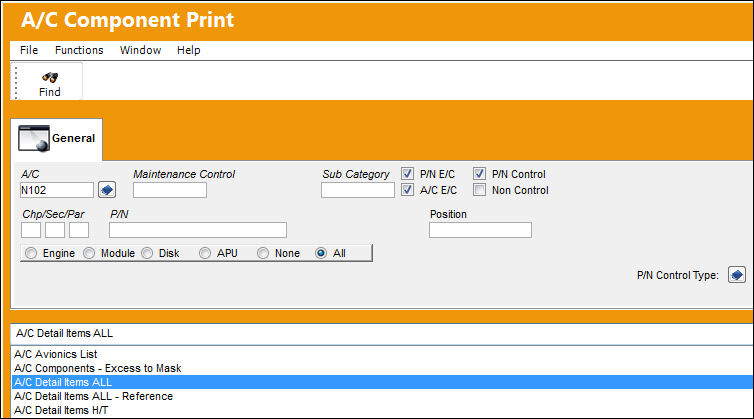
Task: Select 'A/C Detail Items ALL - Reference' row
Action: click(x=382, y=396)
